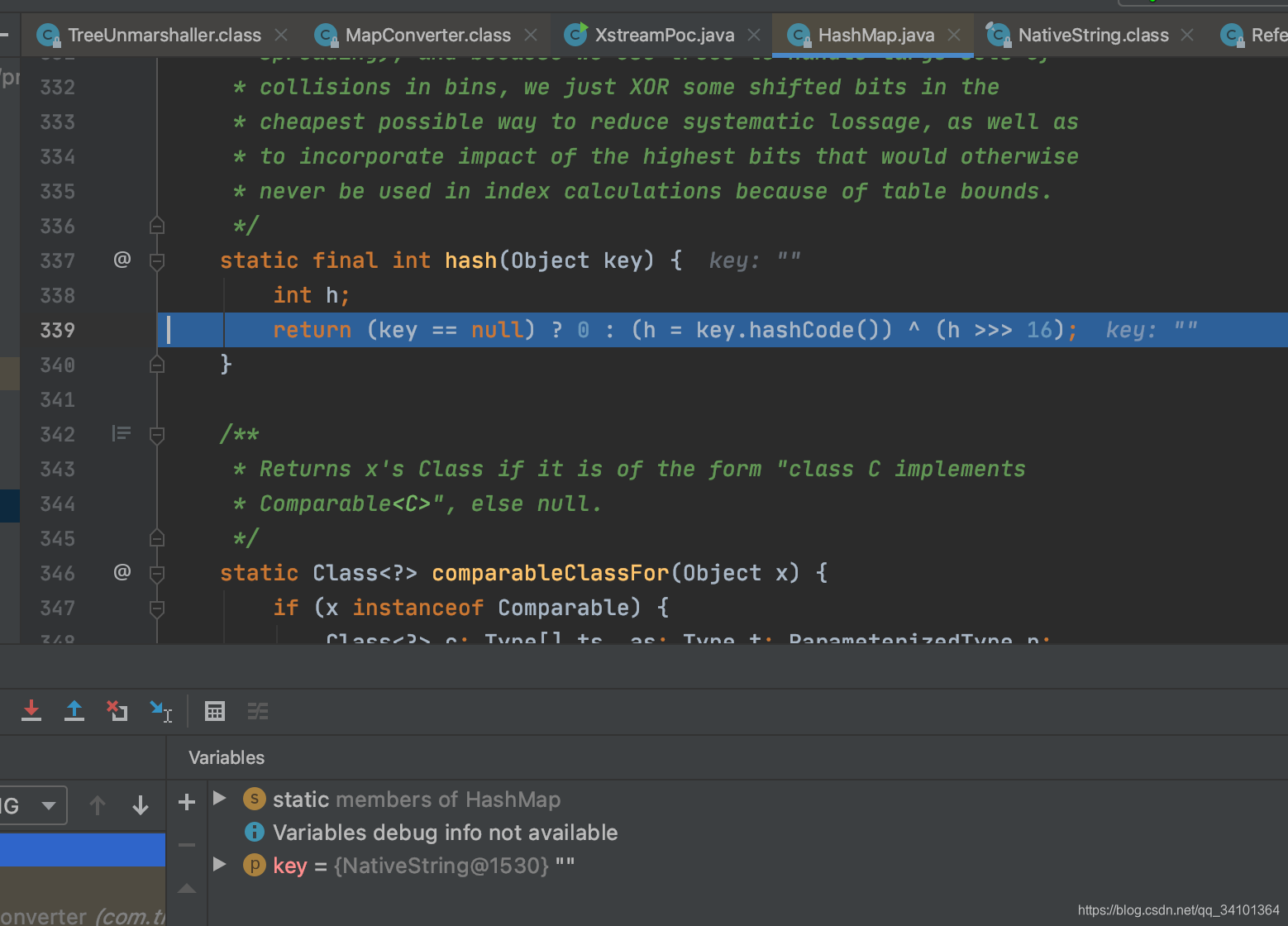Click the Variables panel header
The image size is (1288, 926).
pyautogui.click(x=227, y=757)
